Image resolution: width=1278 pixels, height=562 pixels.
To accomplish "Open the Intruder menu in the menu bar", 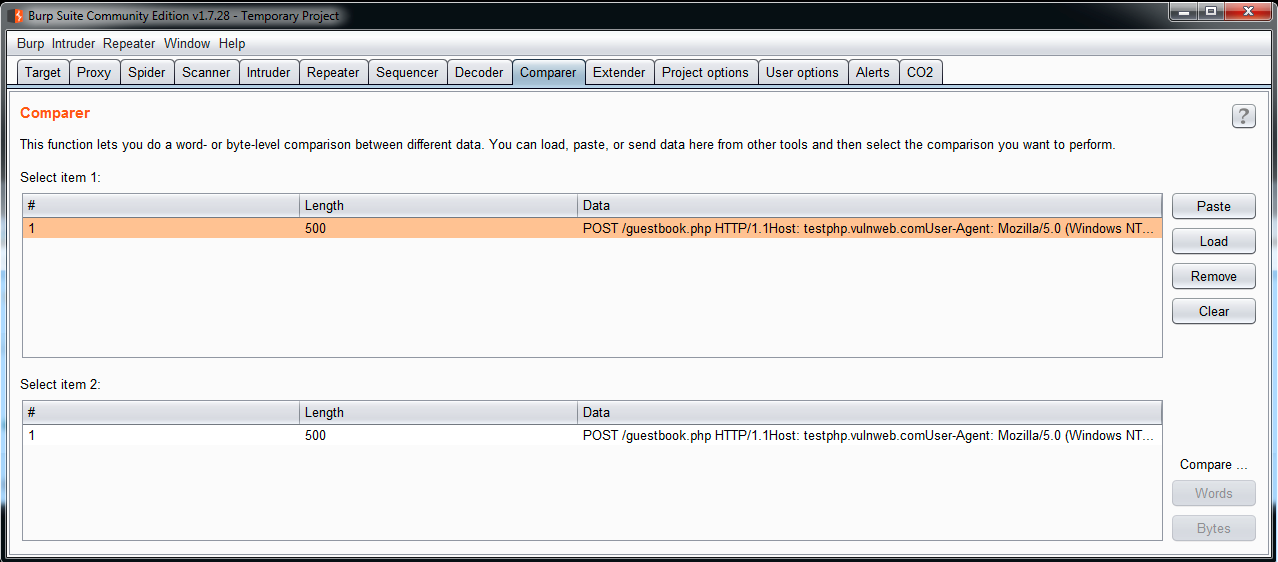I will pyautogui.click(x=73, y=44).
